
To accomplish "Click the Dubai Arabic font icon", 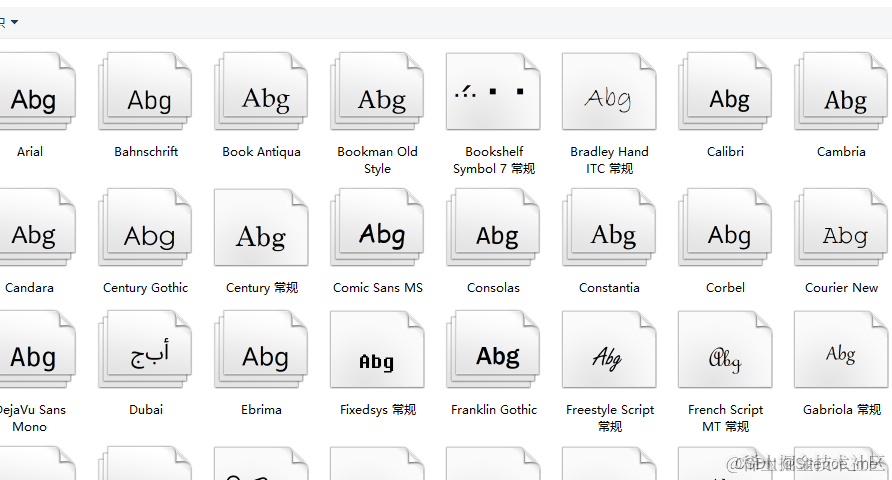I will point(145,349).
